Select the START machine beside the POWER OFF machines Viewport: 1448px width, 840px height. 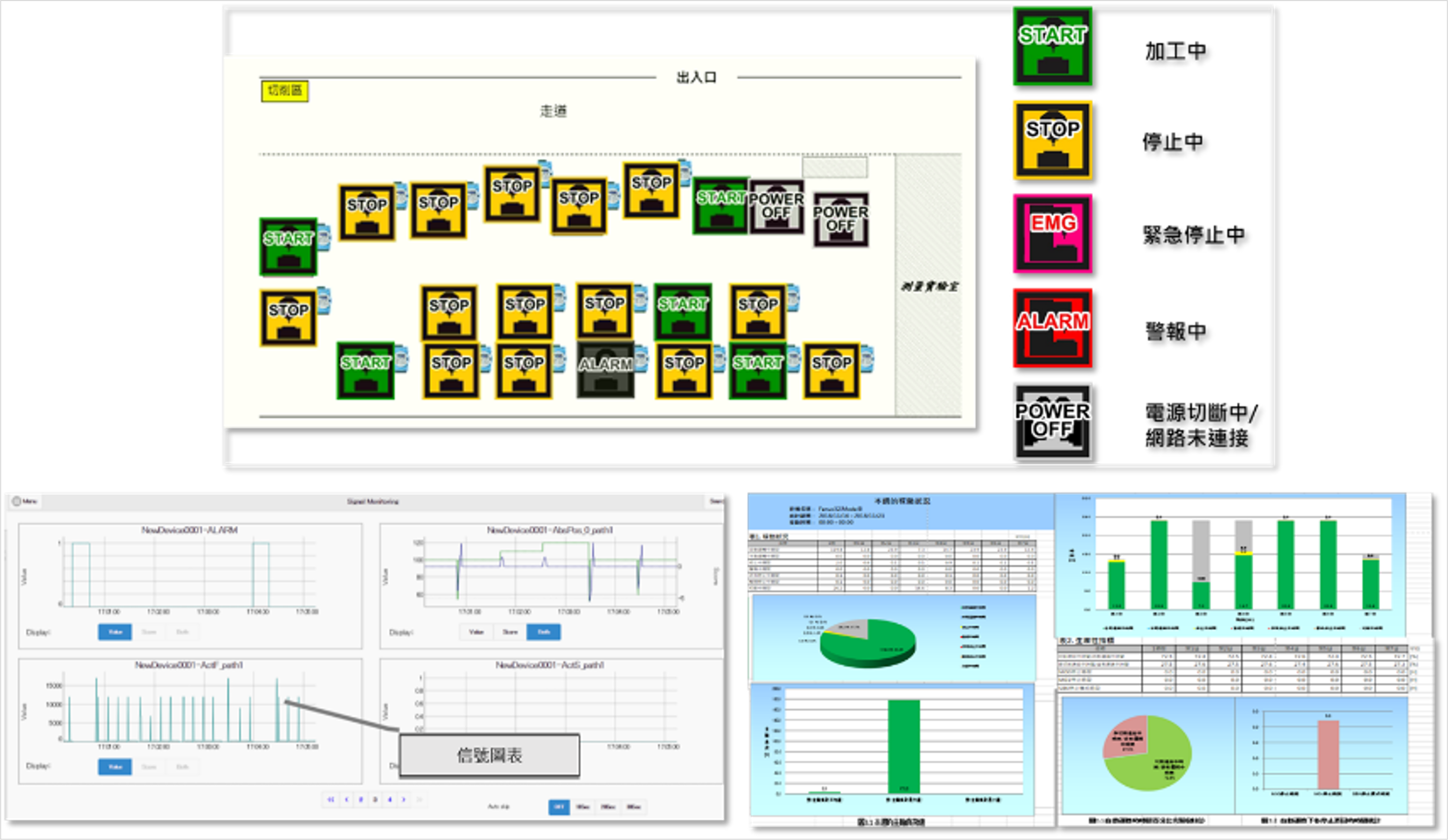[721, 206]
